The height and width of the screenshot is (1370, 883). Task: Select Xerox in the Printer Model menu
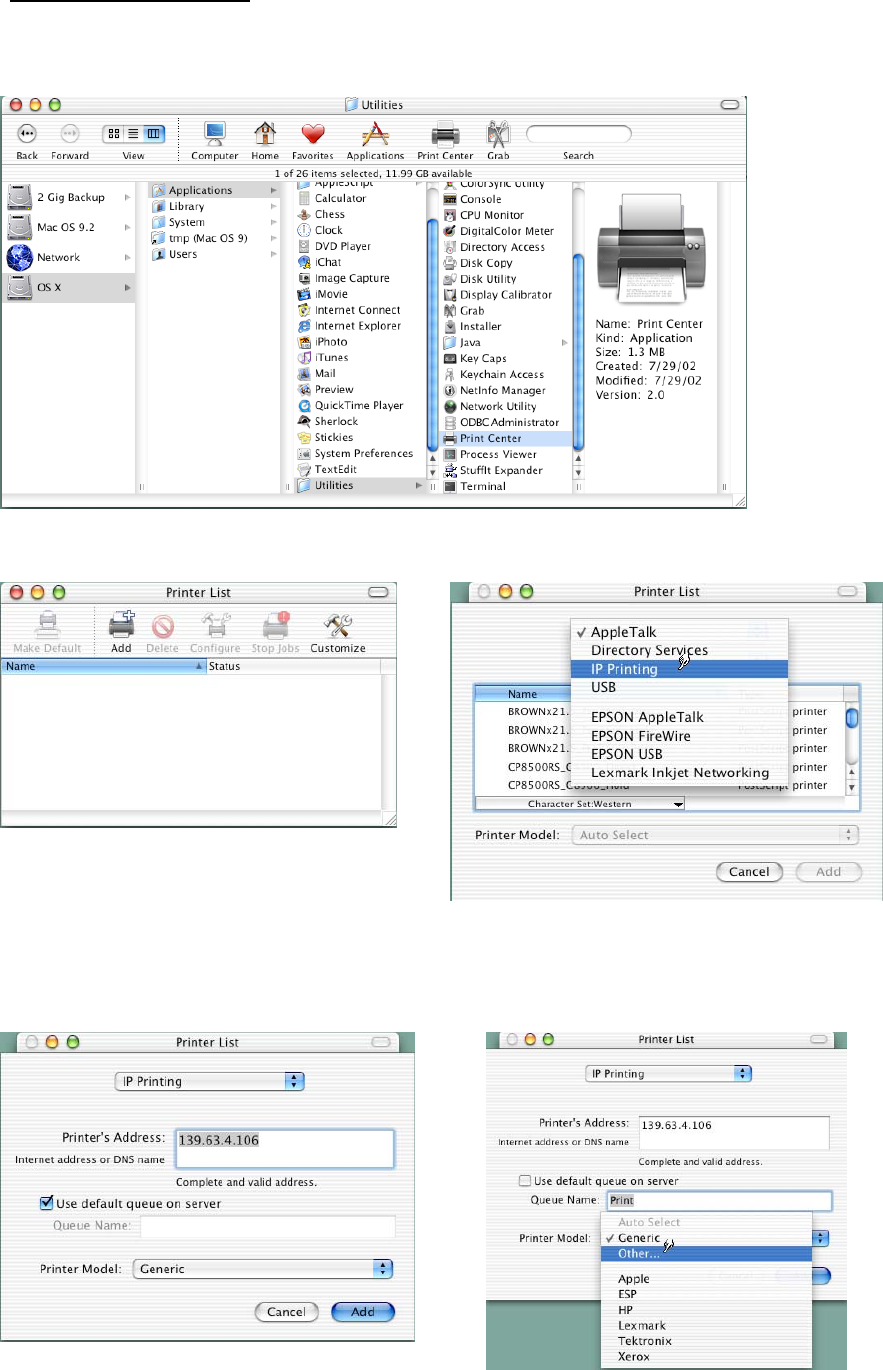click(x=705, y=1356)
